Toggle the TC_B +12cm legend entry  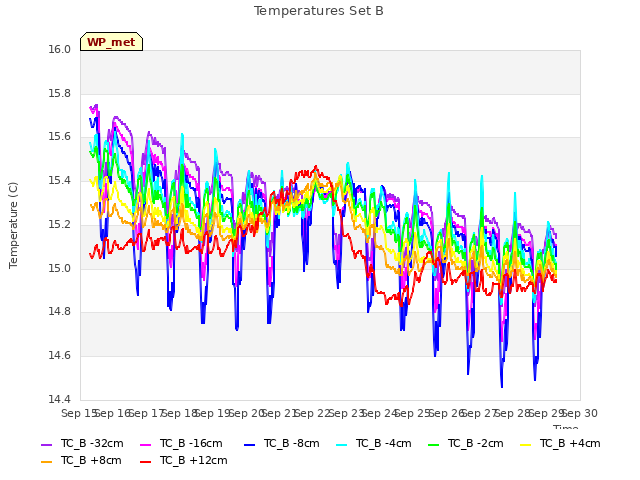pos(183,461)
